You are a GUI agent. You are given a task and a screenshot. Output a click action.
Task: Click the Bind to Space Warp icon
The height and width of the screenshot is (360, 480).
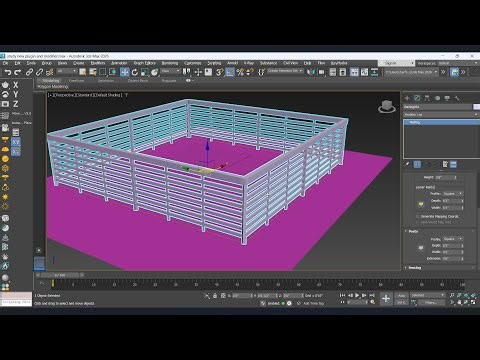pos(50,72)
